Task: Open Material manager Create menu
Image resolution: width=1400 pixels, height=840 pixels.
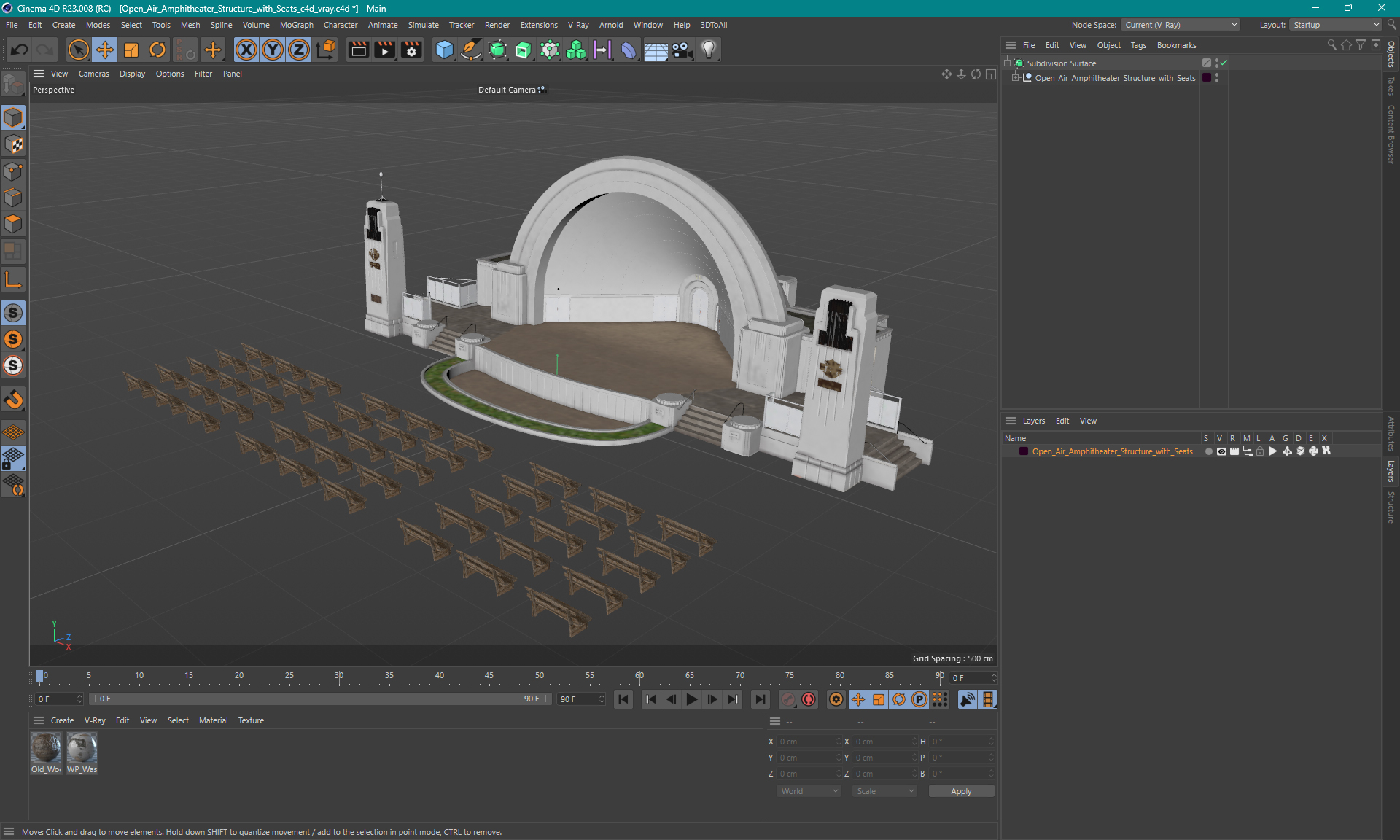Action: (62, 720)
